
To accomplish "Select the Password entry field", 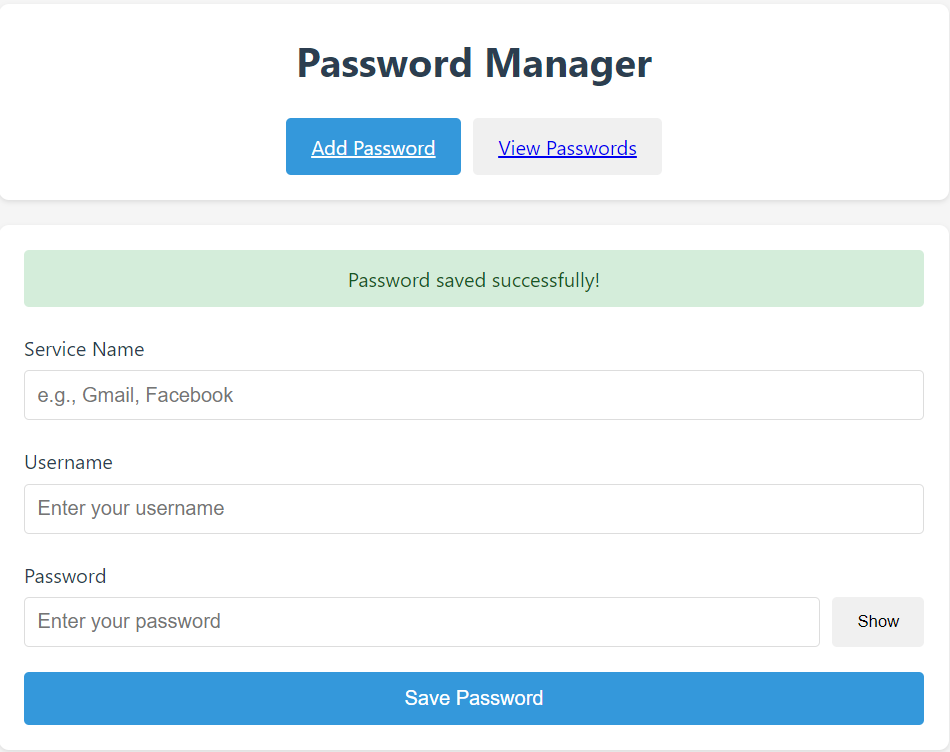I will (421, 621).
